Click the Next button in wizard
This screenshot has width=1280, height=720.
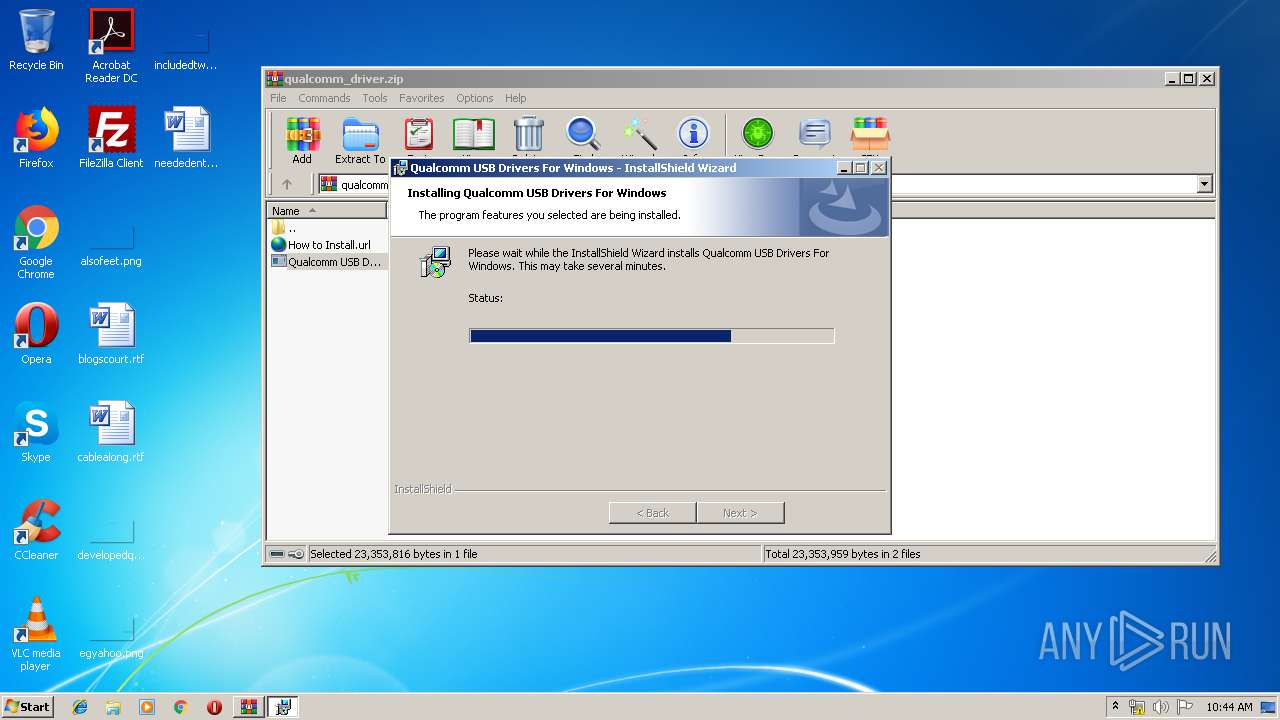[x=740, y=513]
